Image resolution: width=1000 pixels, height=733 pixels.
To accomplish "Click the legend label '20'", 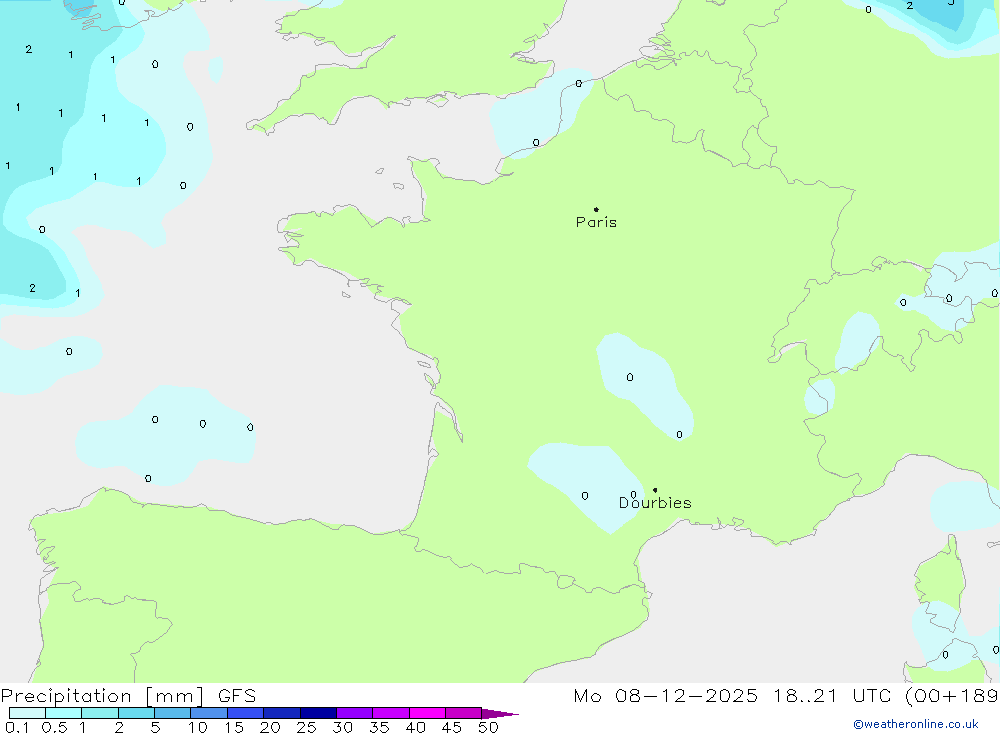I will [270, 727].
